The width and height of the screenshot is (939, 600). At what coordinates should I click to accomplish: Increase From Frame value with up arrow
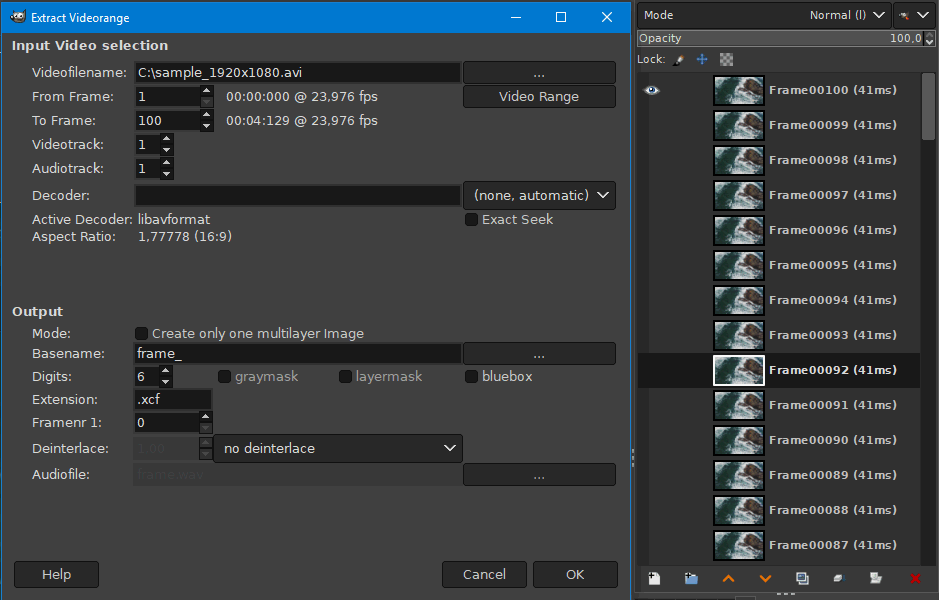tap(207, 91)
